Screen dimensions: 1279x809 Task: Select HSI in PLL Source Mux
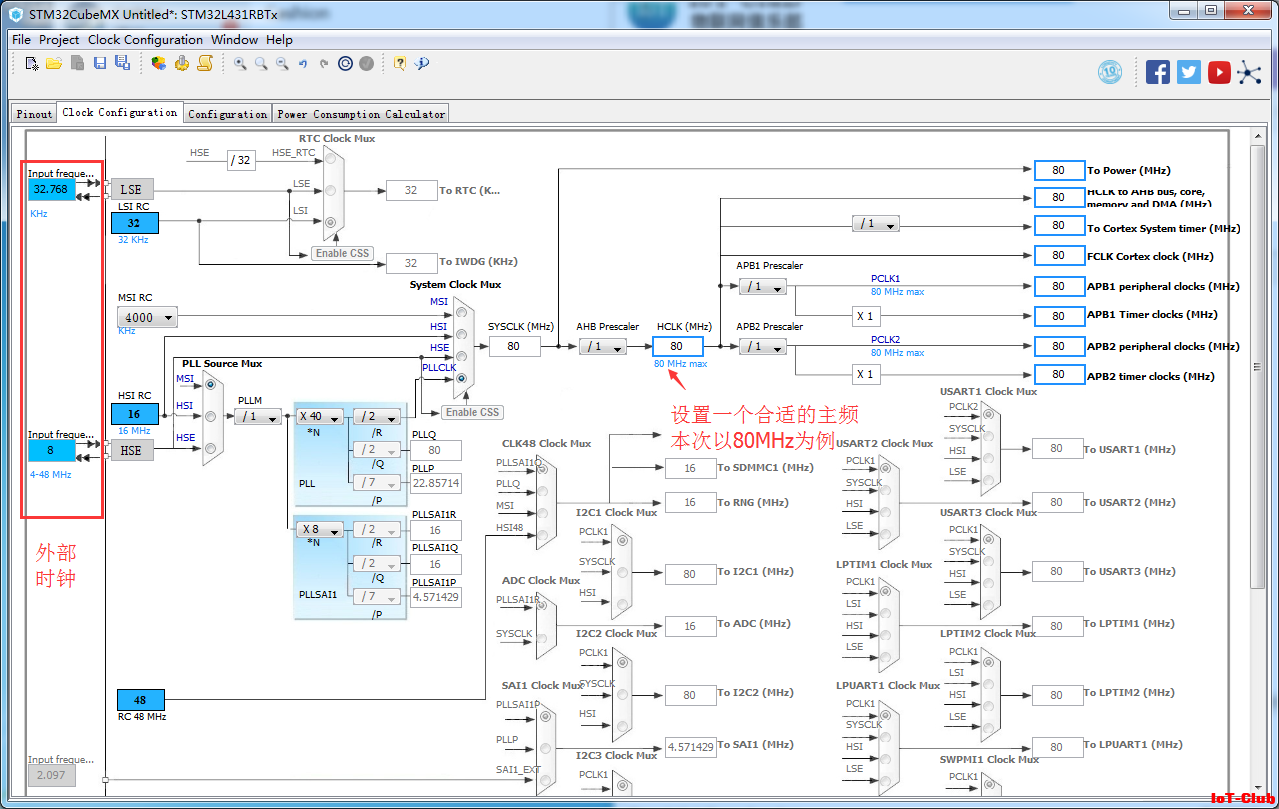[210, 417]
